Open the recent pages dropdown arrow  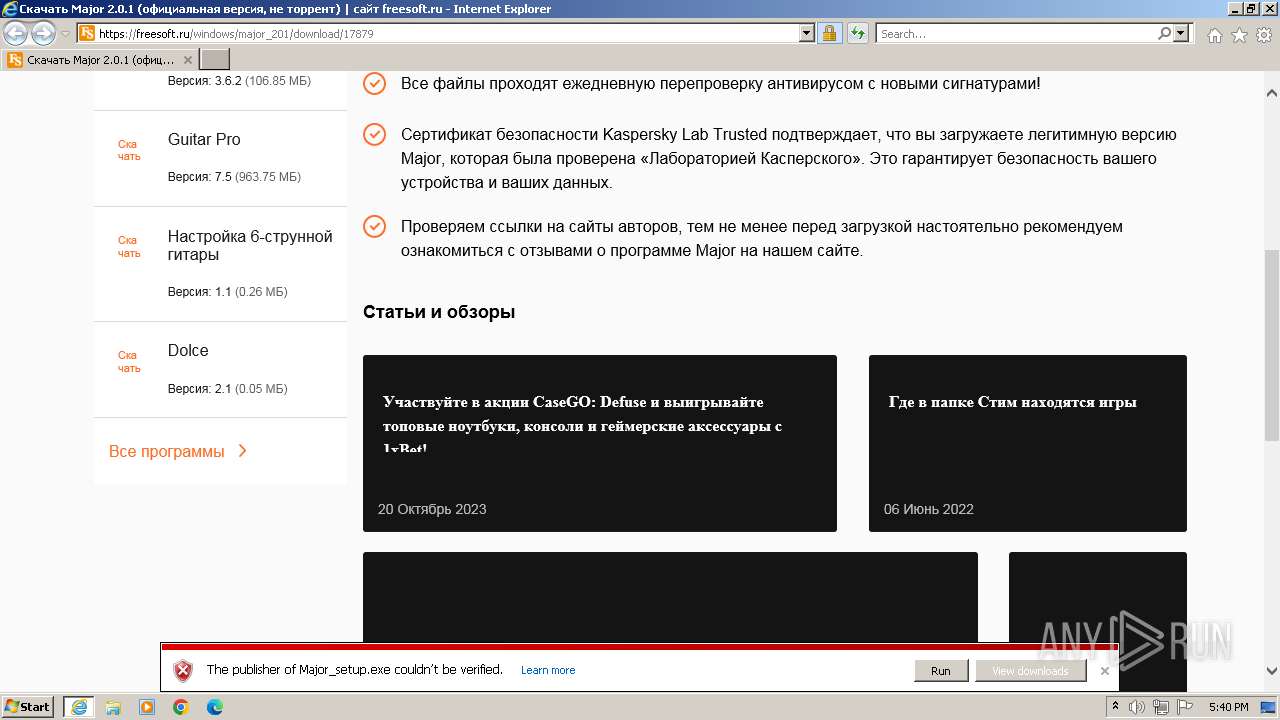coord(65,33)
